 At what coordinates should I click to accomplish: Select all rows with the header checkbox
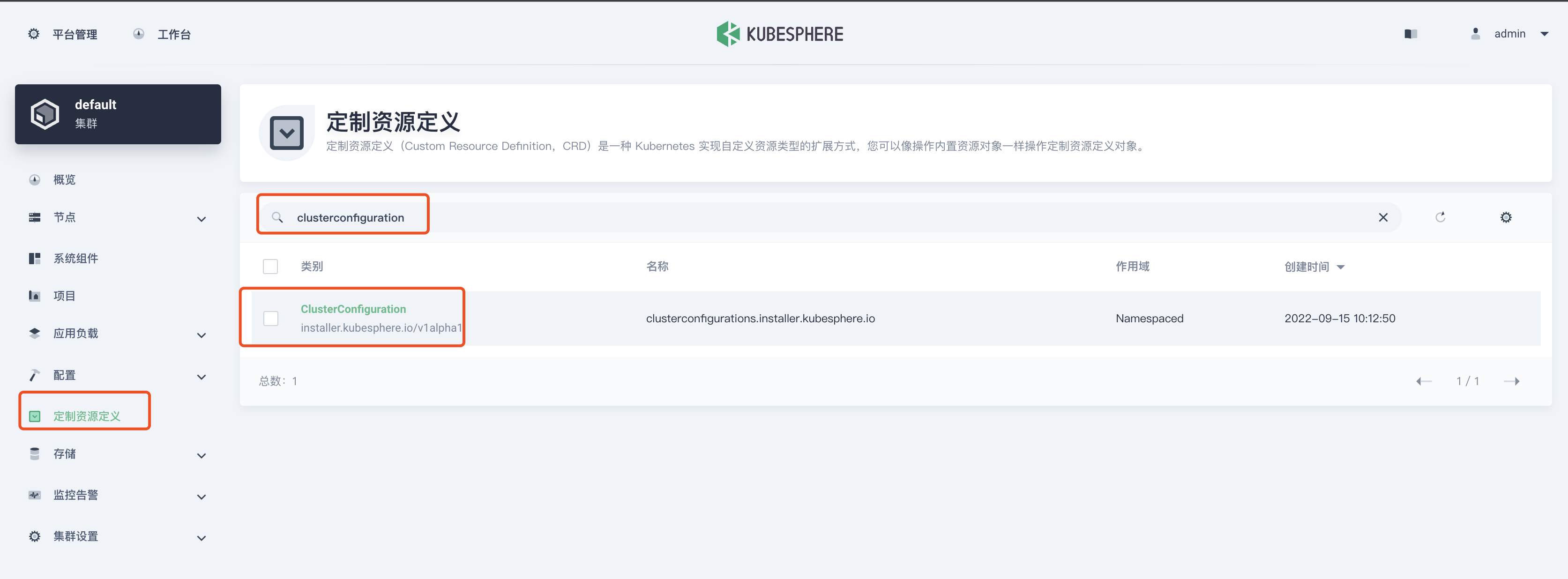tap(270, 267)
